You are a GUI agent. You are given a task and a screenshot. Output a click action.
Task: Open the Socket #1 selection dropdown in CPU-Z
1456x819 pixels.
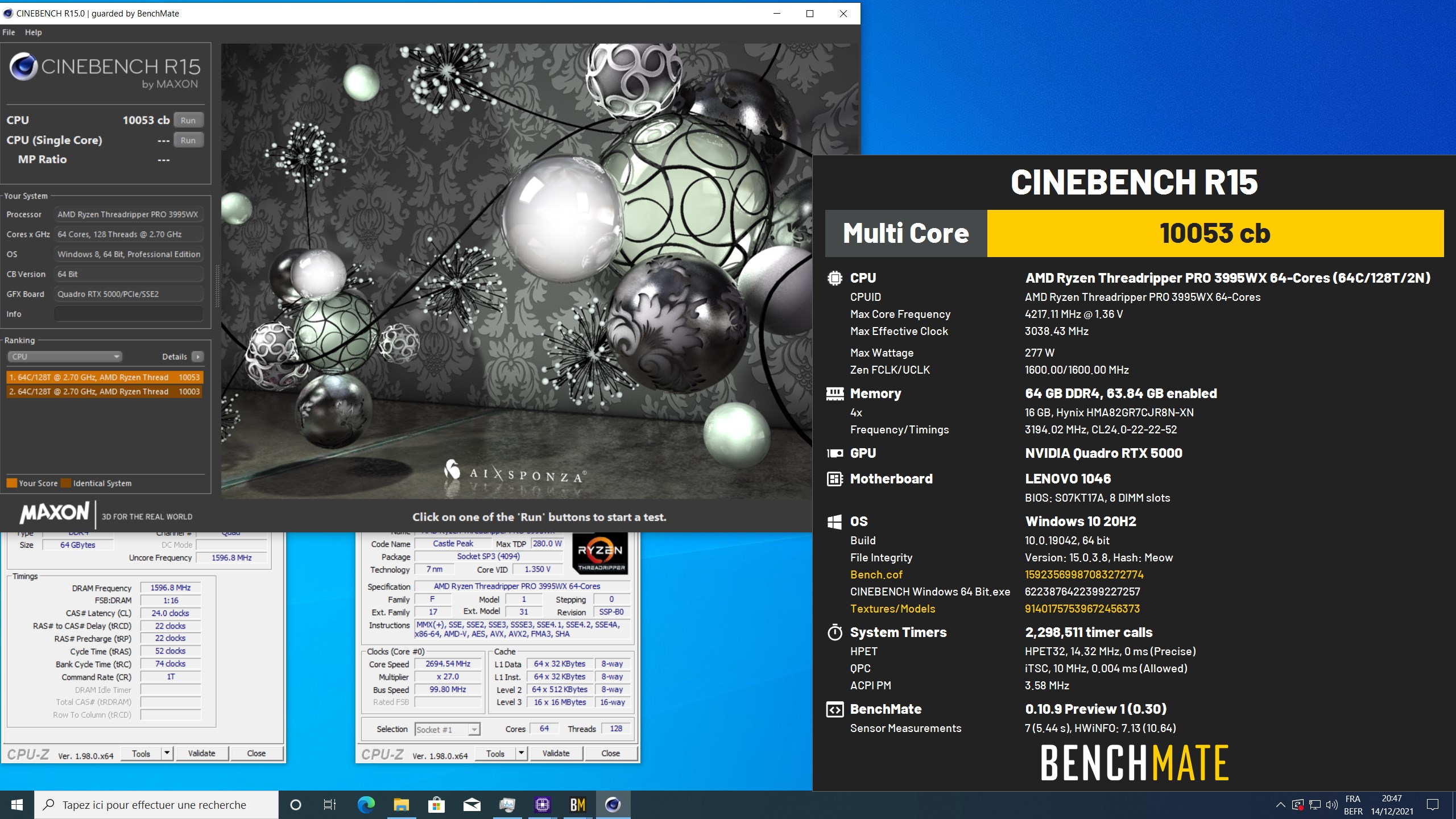pyautogui.click(x=448, y=729)
